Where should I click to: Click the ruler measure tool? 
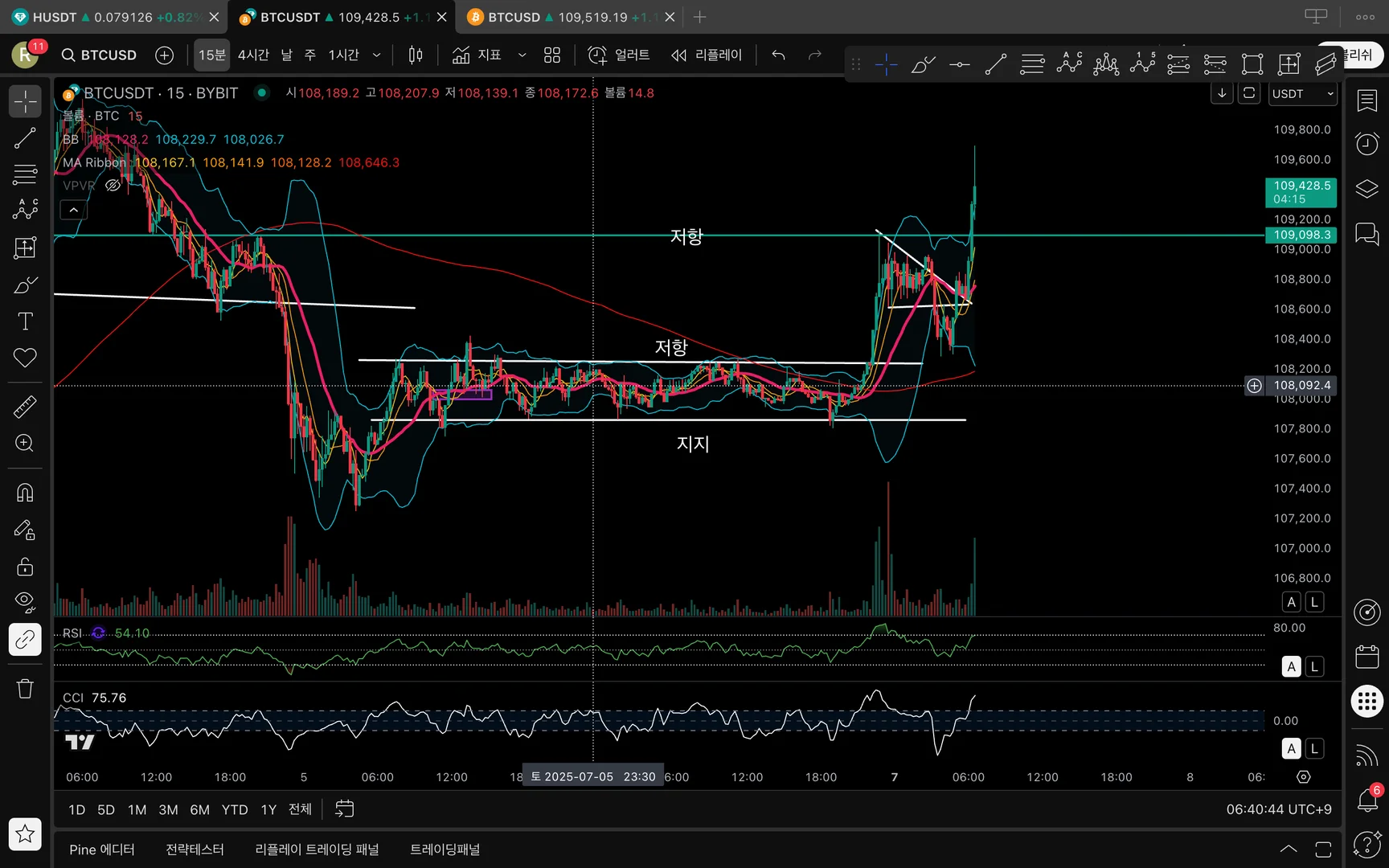coord(25,407)
